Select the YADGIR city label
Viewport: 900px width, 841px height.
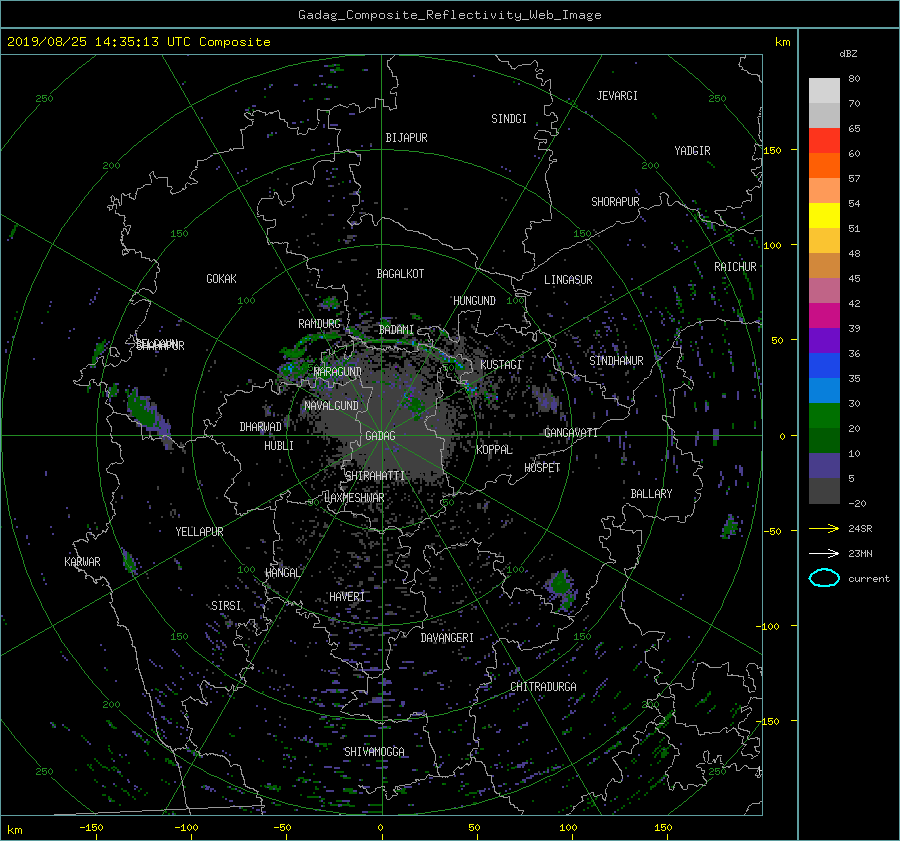[692, 151]
